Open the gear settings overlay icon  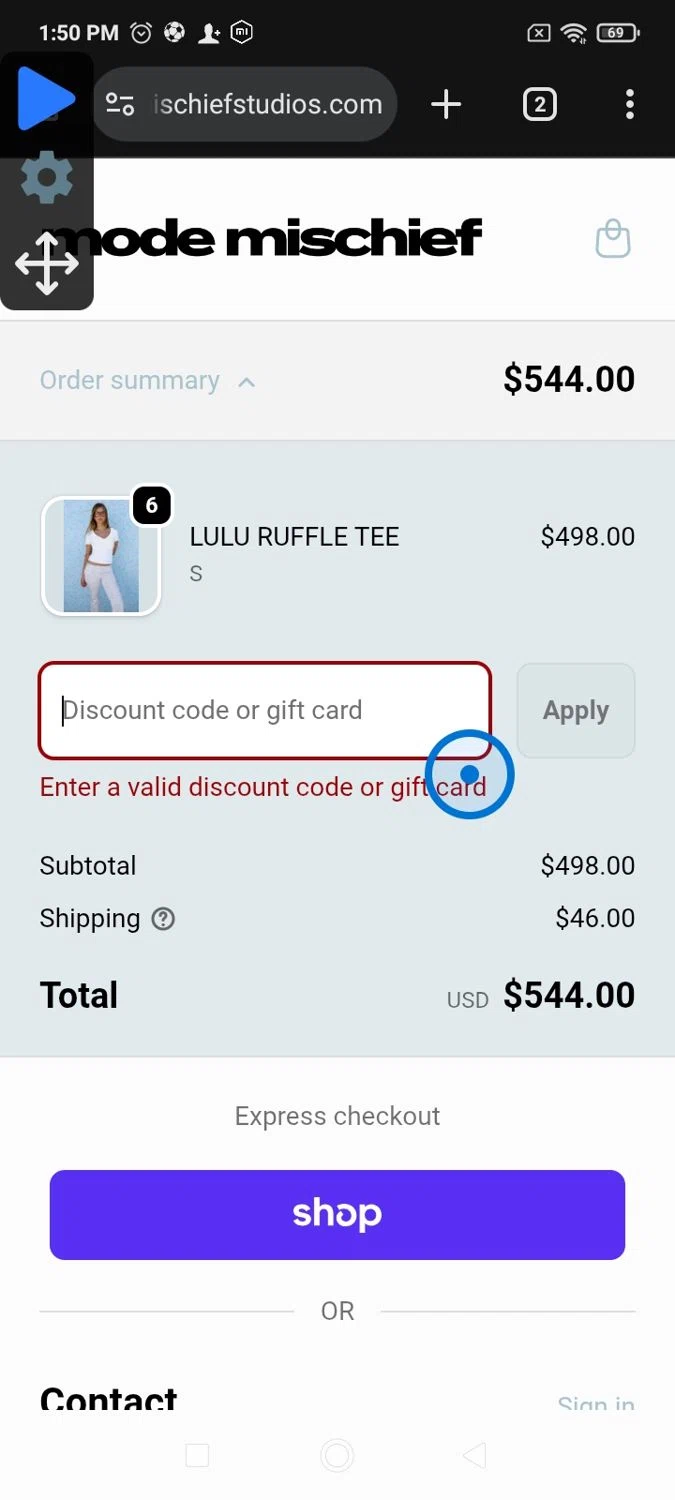click(47, 178)
